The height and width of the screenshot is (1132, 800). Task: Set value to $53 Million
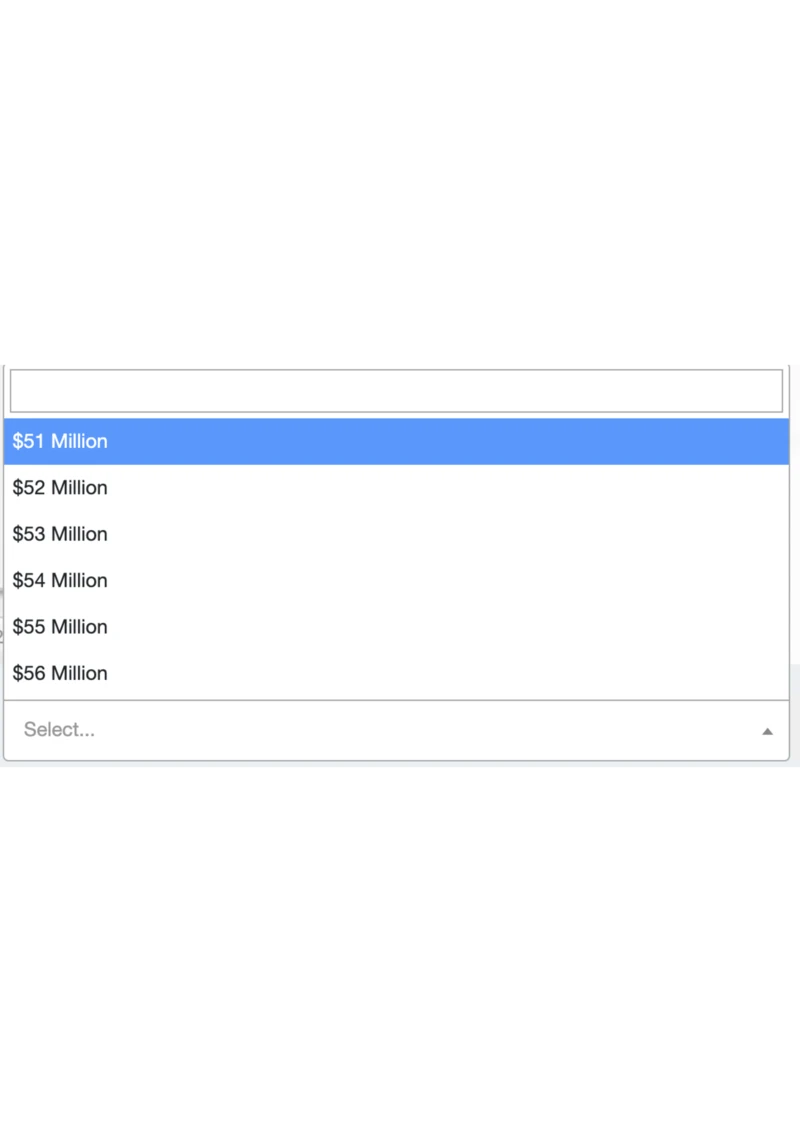pos(60,534)
